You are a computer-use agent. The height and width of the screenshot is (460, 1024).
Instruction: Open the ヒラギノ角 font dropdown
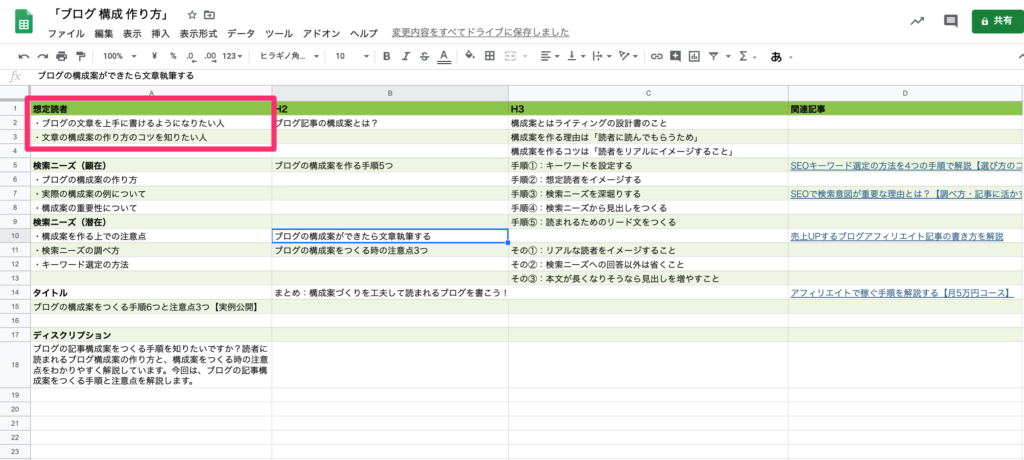tap(289, 56)
